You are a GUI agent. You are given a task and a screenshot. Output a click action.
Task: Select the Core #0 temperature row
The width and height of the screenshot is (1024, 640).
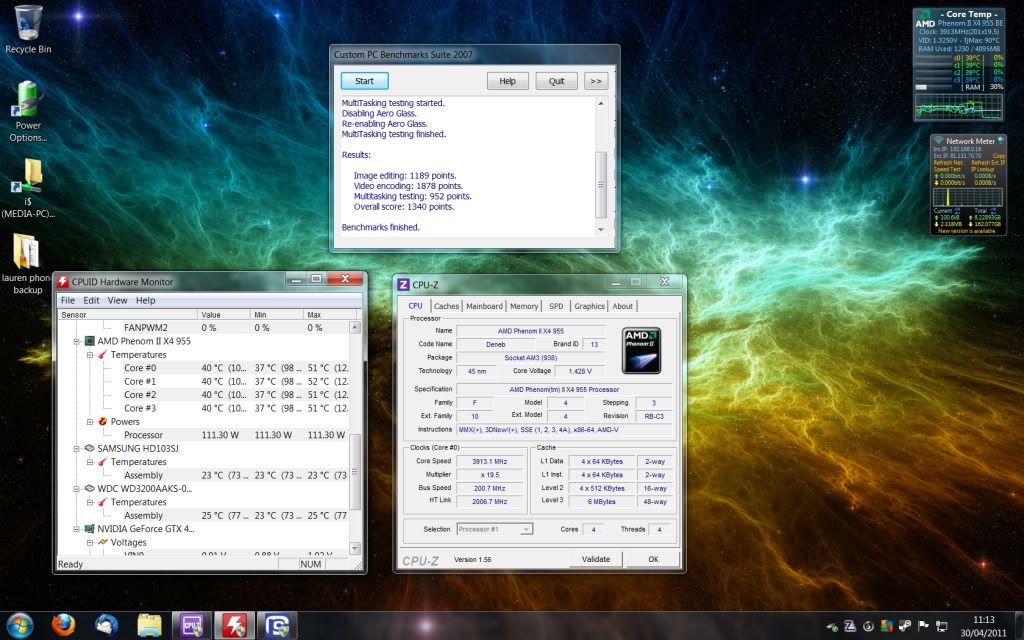click(140, 368)
